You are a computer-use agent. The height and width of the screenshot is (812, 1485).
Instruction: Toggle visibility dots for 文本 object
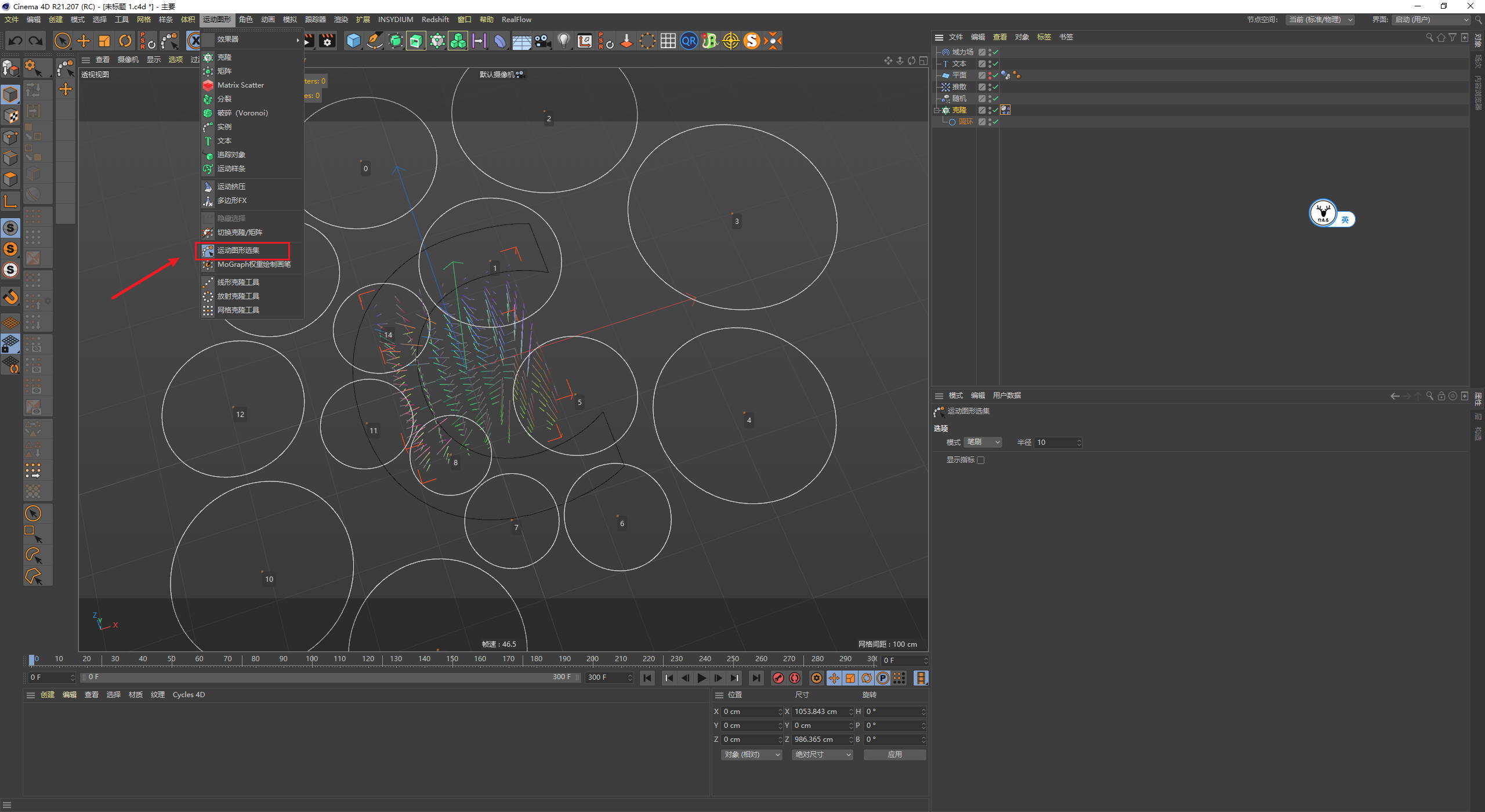(990, 64)
